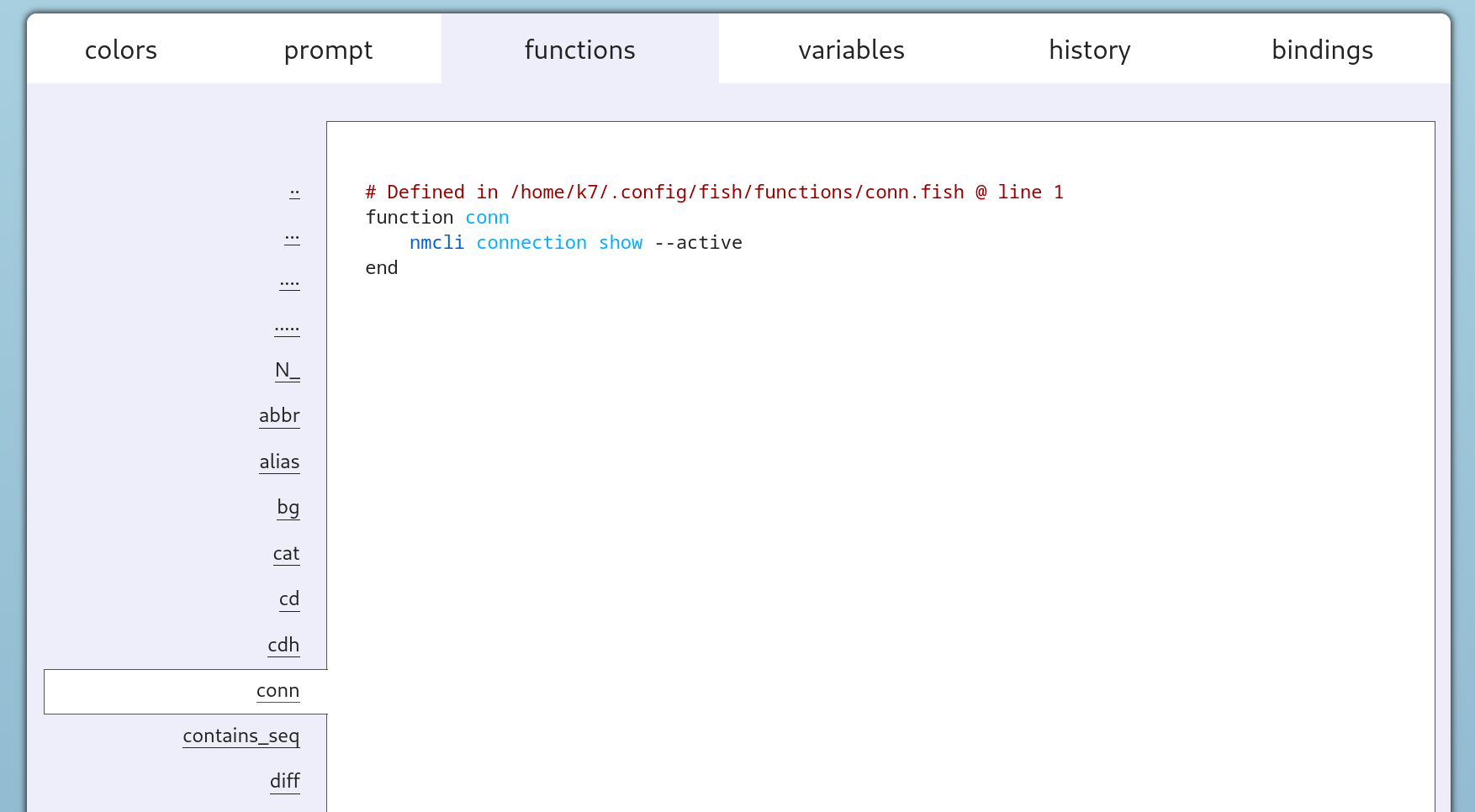Select the cd function
The height and width of the screenshot is (812, 1475).
(x=289, y=599)
